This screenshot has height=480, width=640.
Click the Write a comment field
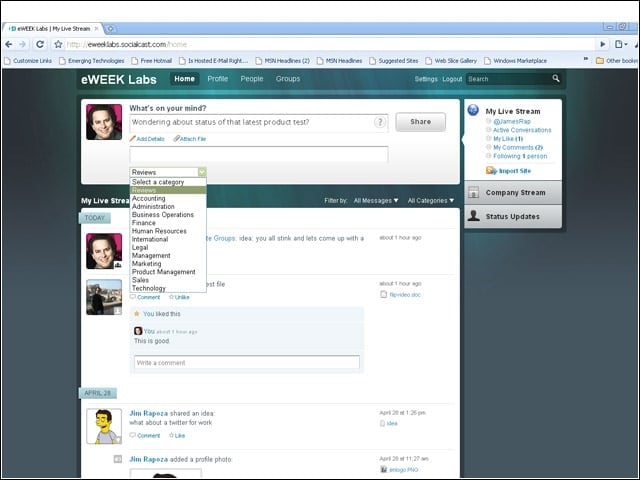(247, 362)
